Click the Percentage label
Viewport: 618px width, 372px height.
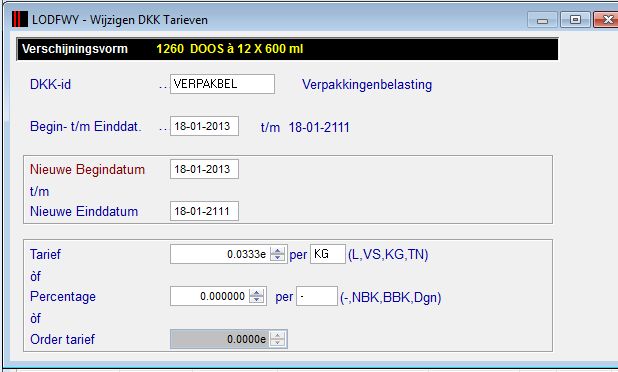[x=63, y=297]
